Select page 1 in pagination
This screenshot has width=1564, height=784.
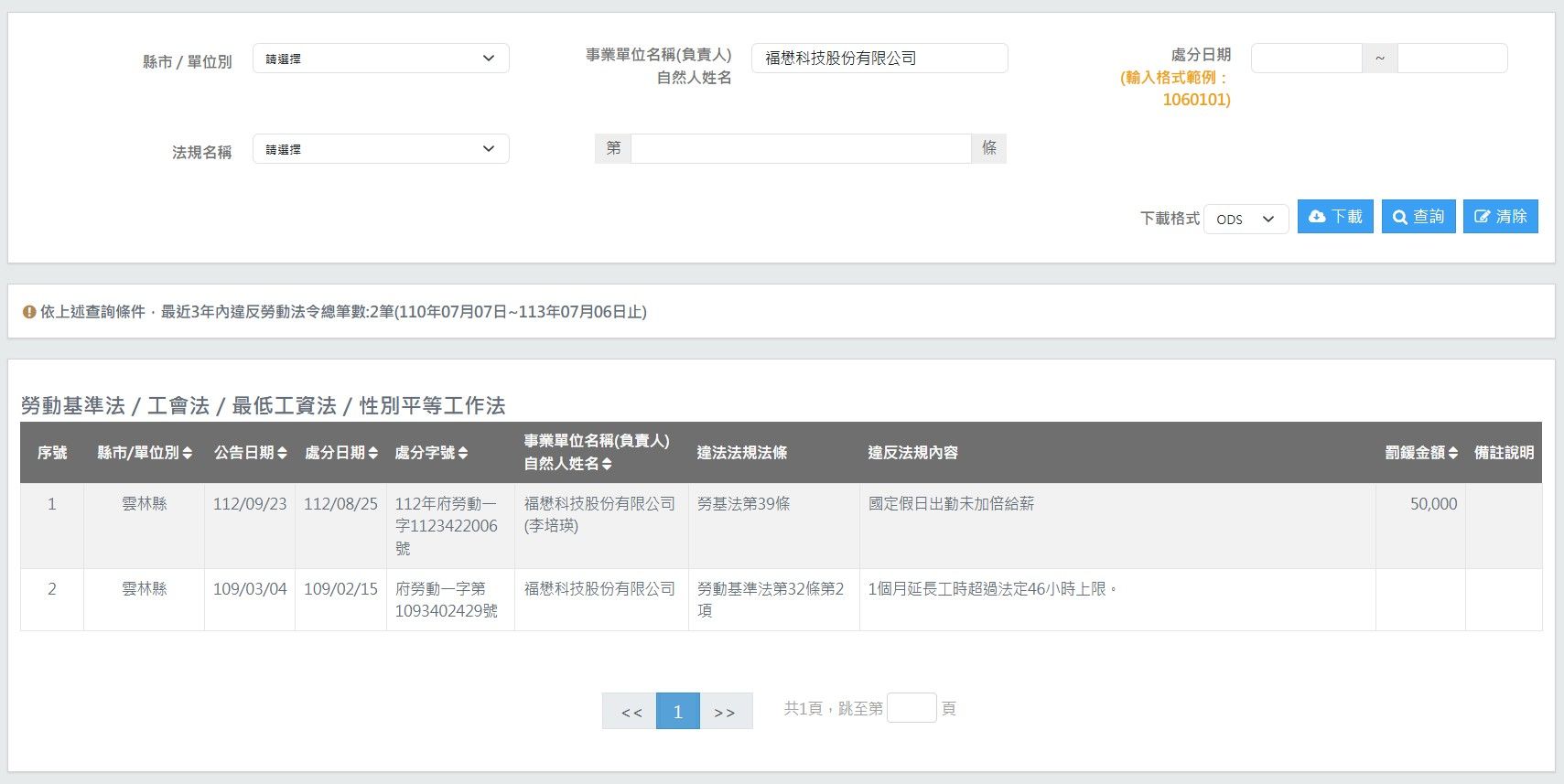tap(678, 711)
